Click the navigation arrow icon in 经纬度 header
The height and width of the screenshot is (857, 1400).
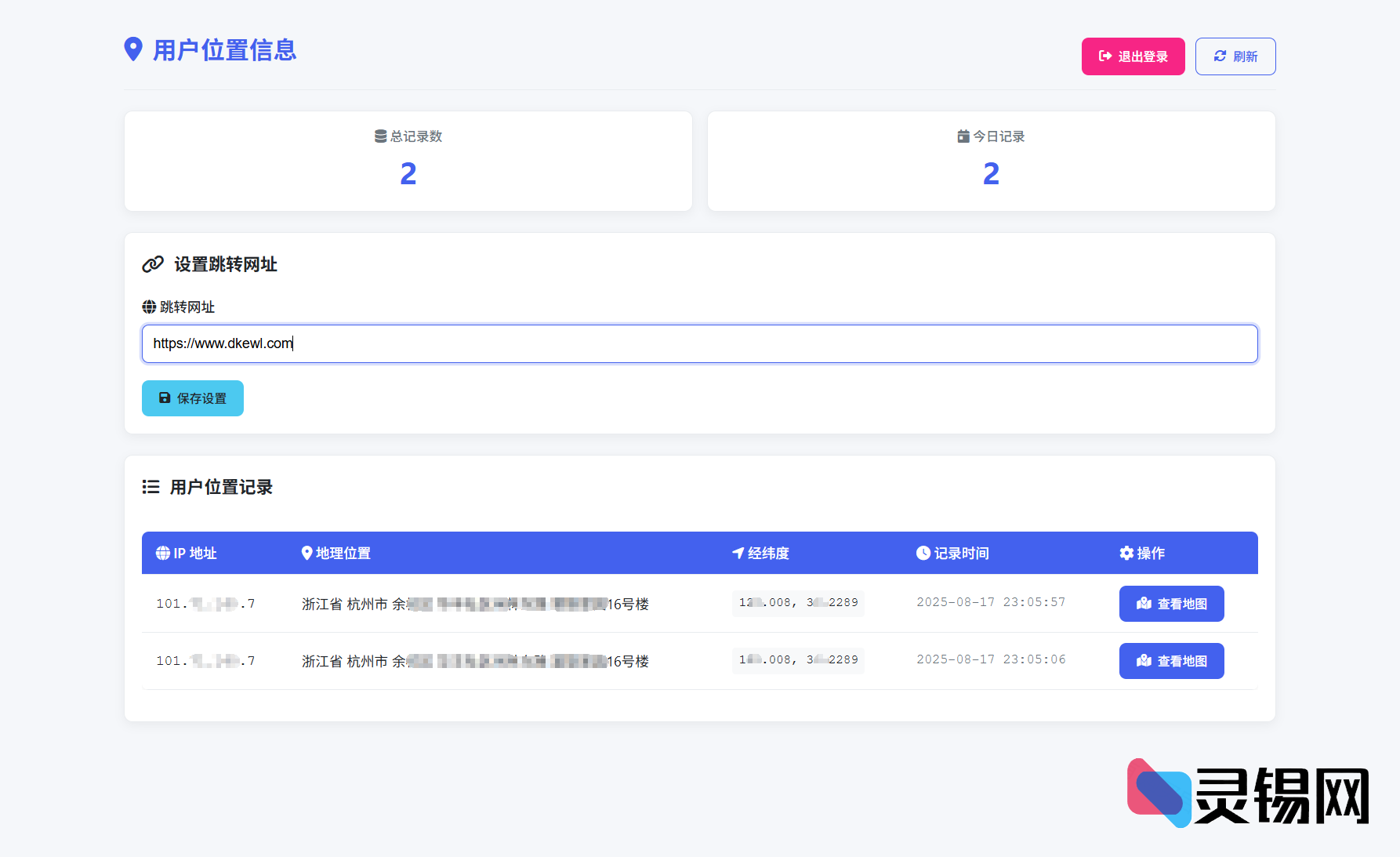click(737, 553)
